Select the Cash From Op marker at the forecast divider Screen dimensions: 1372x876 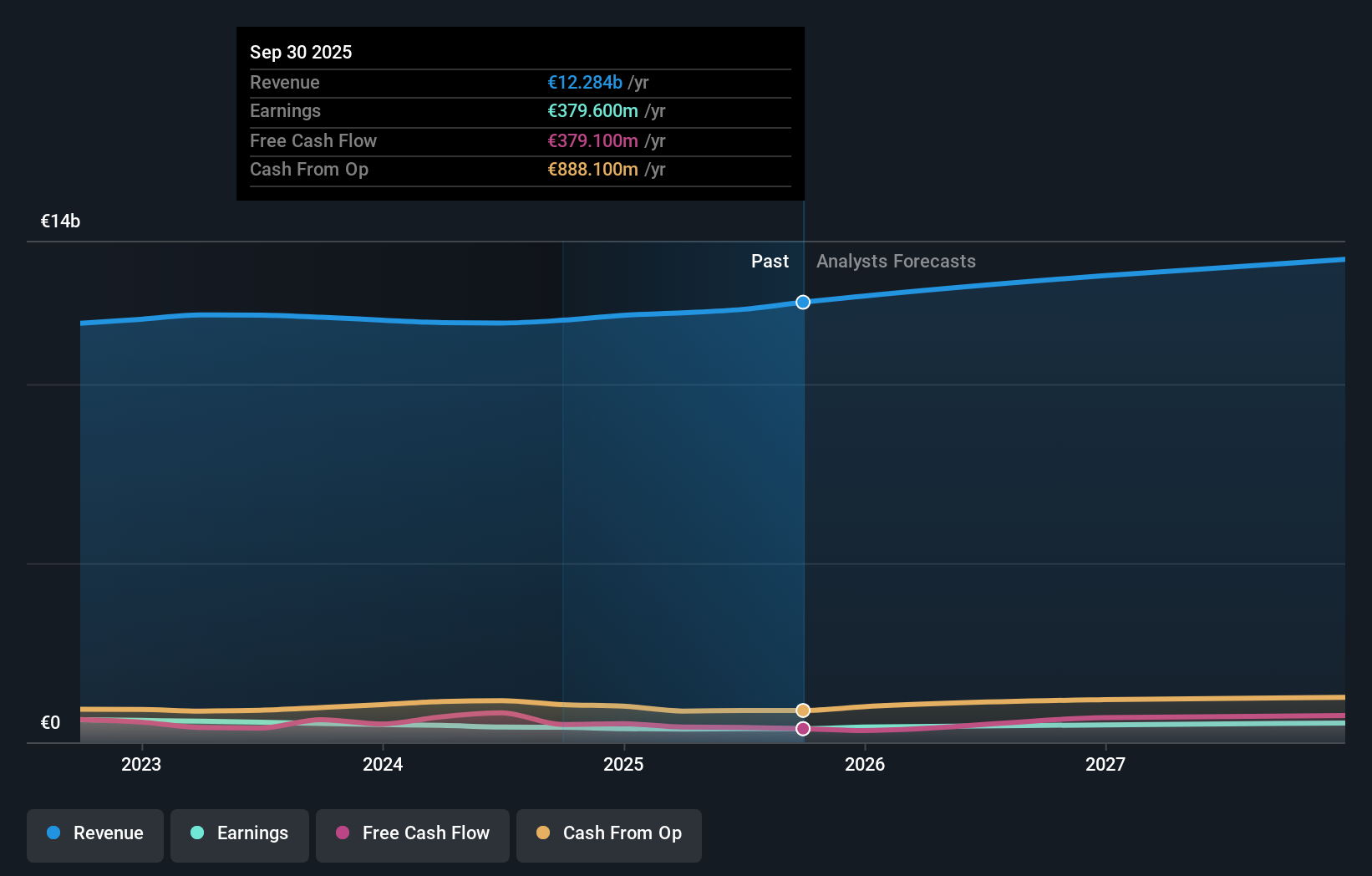[x=803, y=710]
